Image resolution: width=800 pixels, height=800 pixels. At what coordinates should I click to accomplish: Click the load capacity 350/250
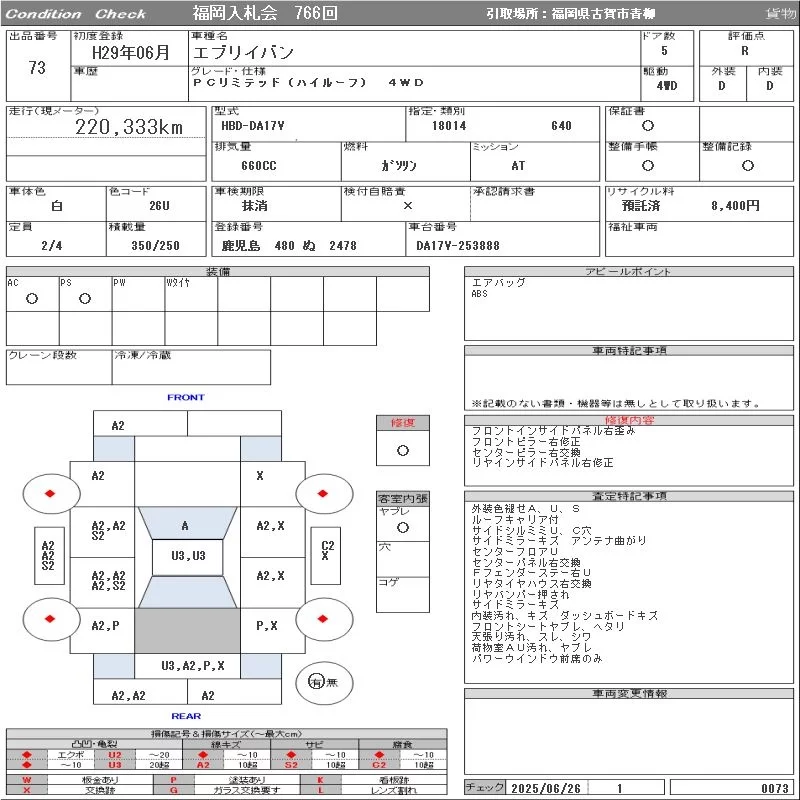pos(156,245)
